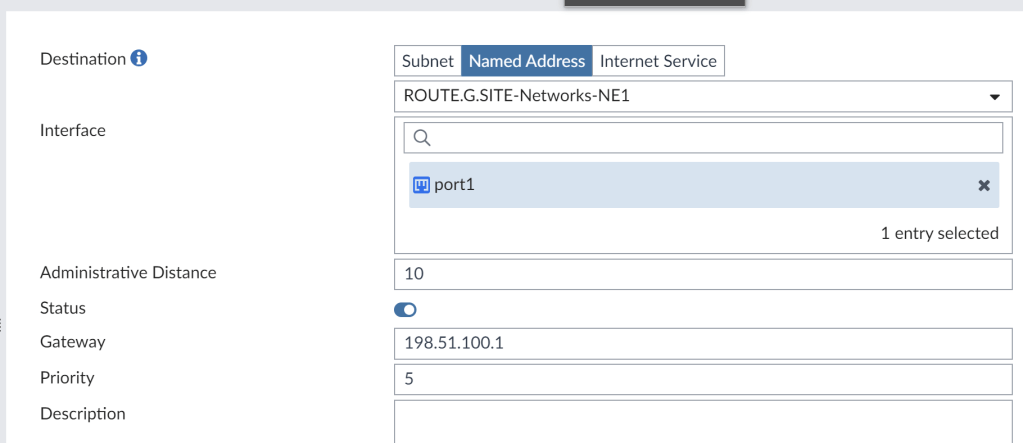Click the Destination info icon
The height and width of the screenshot is (443, 1023).
tap(140, 59)
